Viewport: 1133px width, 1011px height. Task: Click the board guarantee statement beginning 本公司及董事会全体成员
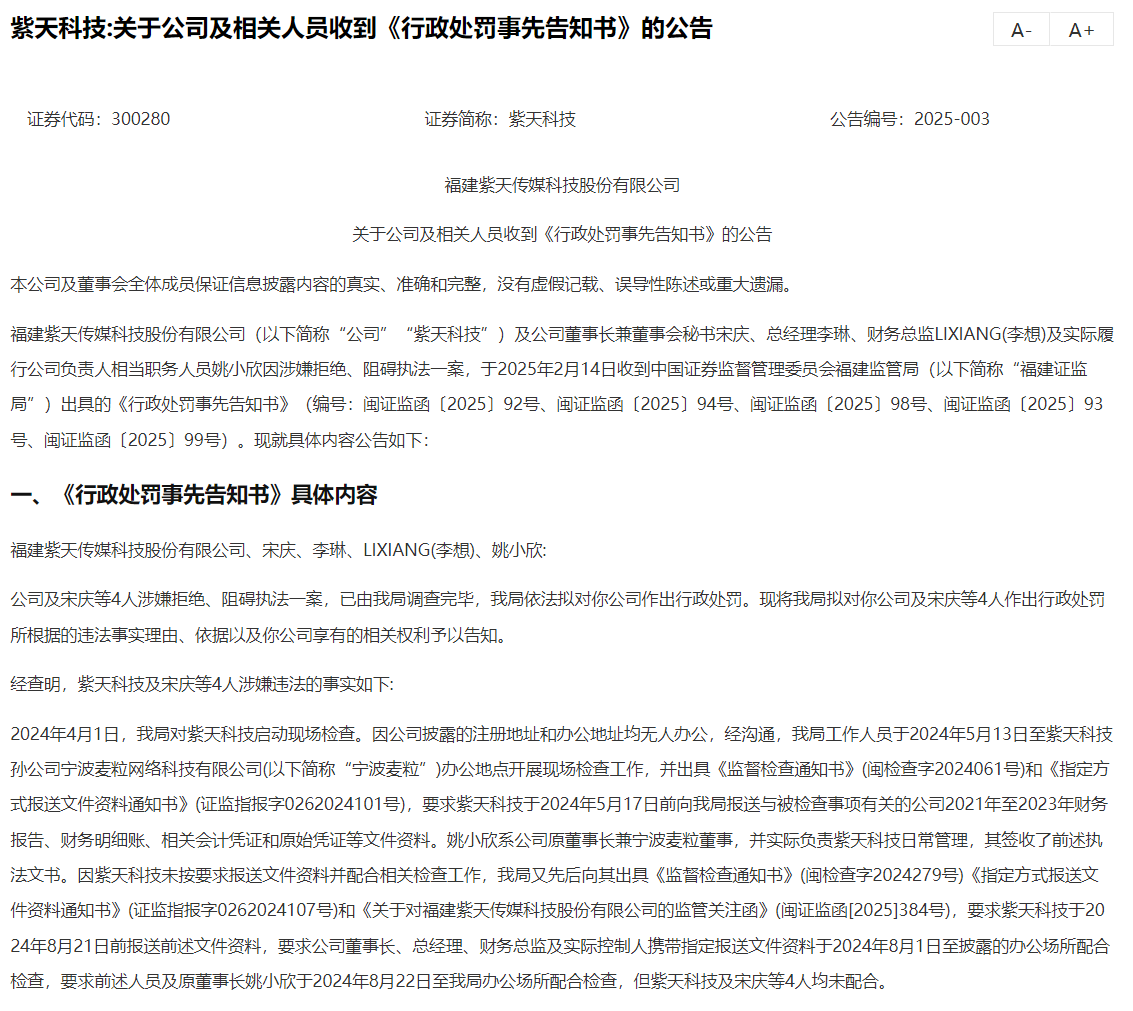404,285
